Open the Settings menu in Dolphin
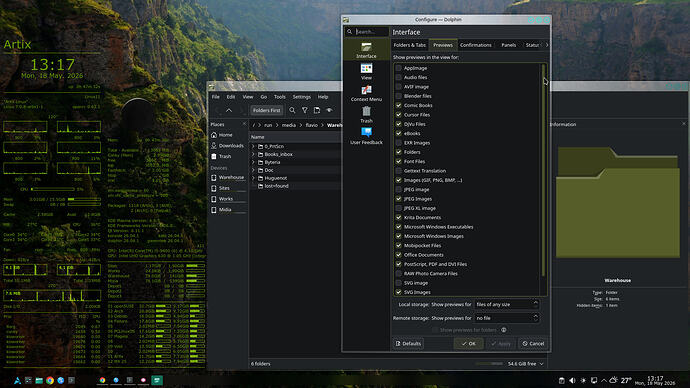The width and height of the screenshot is (690, 388). tap(301, 97)
